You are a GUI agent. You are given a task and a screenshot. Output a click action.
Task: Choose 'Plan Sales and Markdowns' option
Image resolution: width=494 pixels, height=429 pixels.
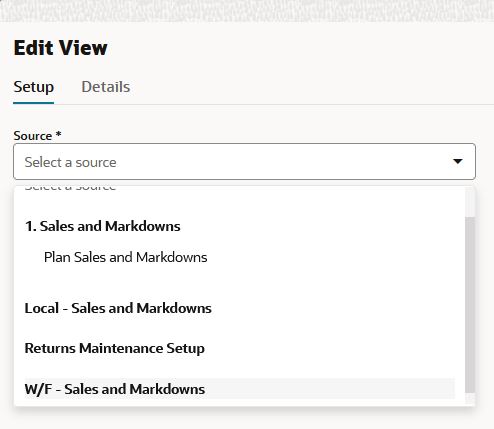pos(126,257)
